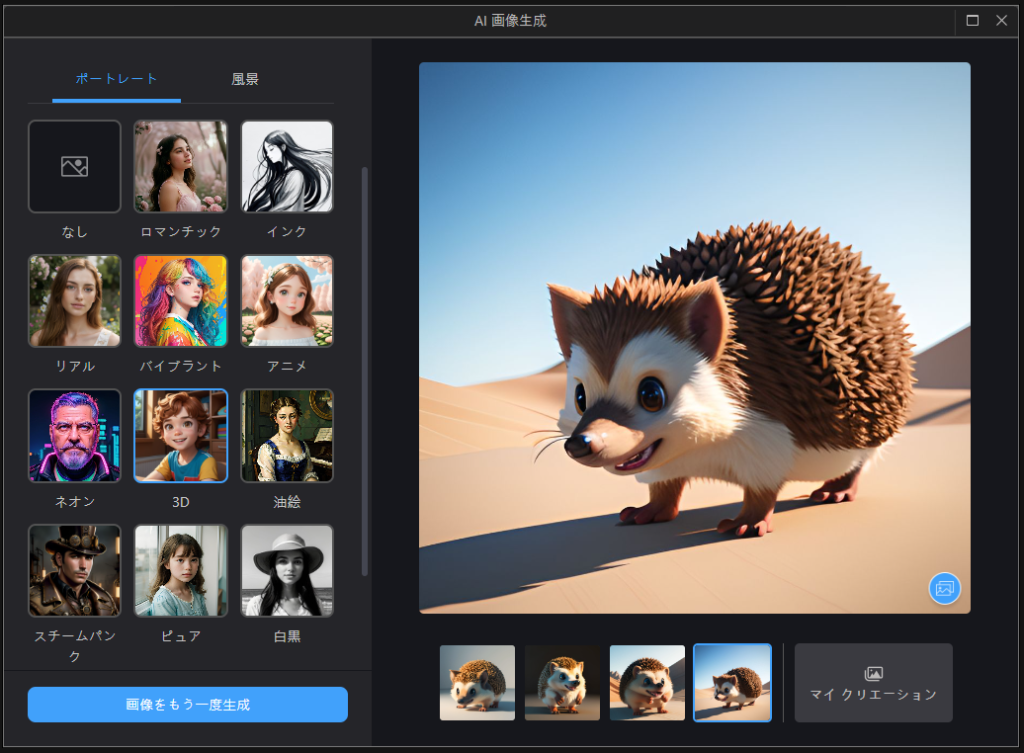Image resolution: width=1024 pixels, height=753 pixels.
Task: Select the 白黒 monochrome style
Action: [x=287, y=571]
